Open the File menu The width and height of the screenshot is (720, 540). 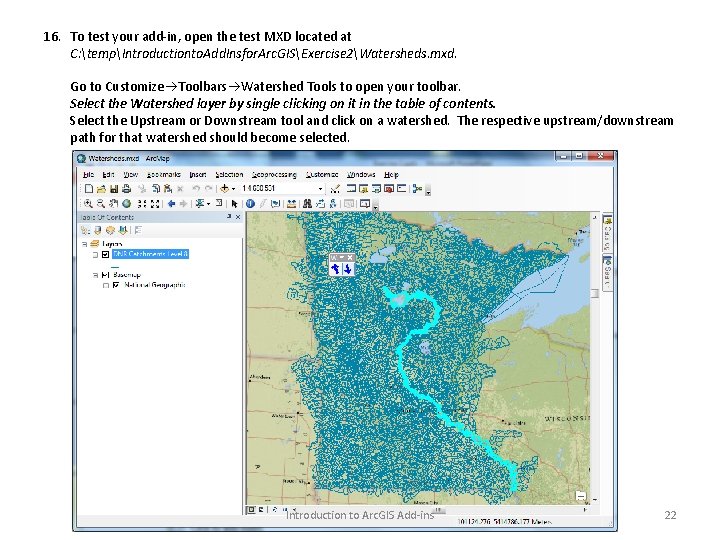[x=89, y=174]
